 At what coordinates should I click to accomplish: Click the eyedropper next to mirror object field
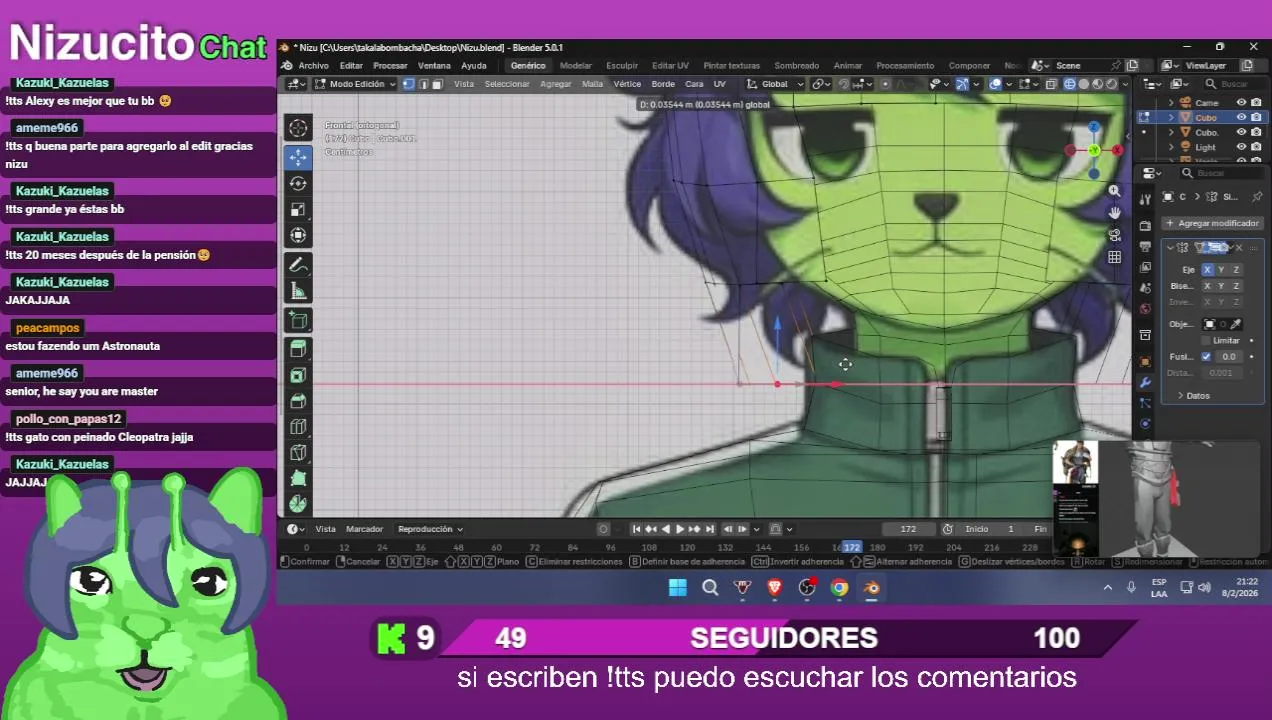pyautogui.click(x=1236, y=324)
